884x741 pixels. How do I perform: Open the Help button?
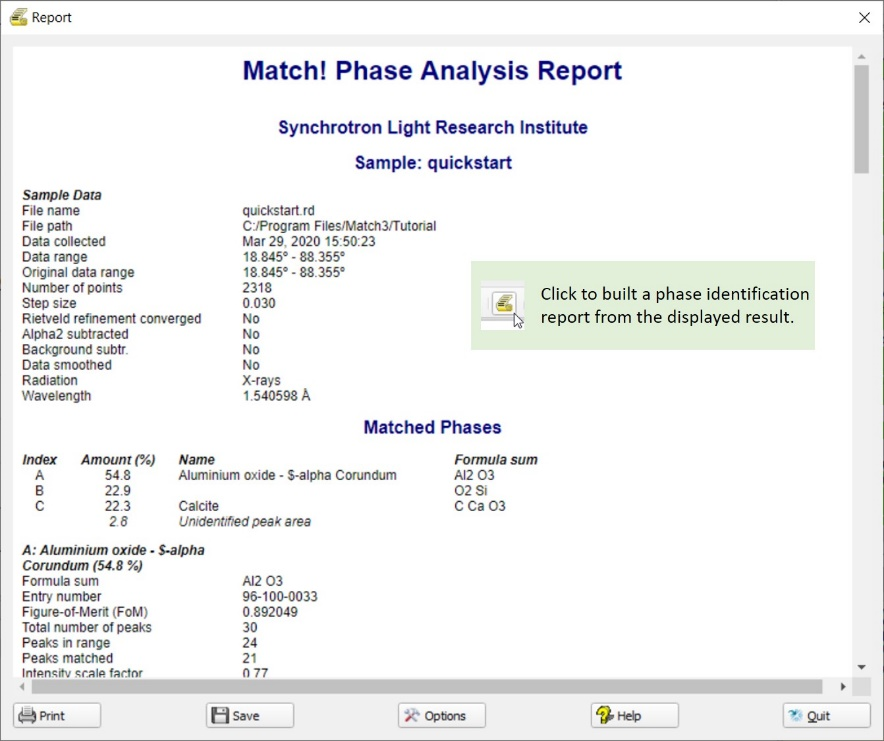[635, 716]
